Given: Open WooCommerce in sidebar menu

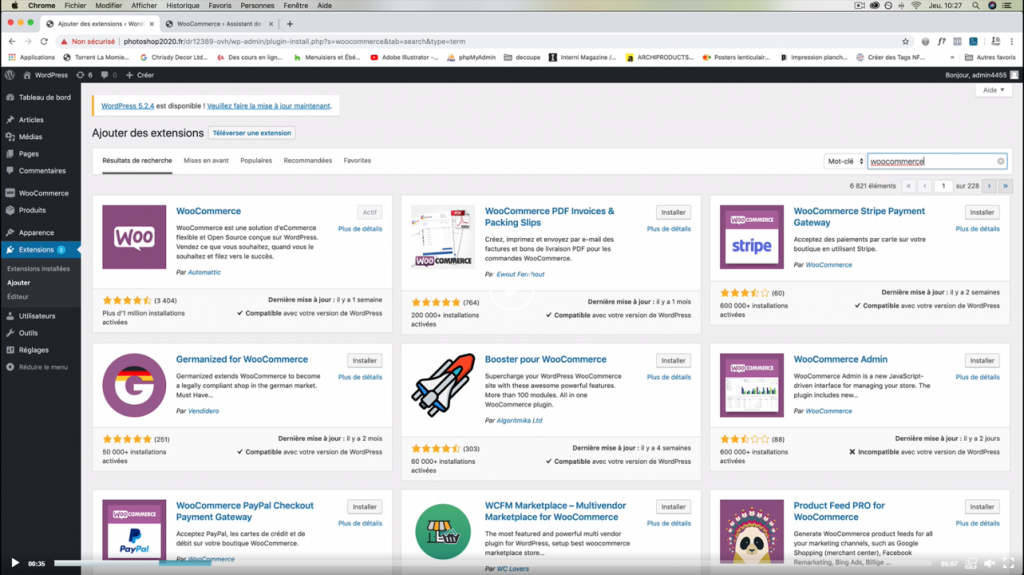Looking at the screenshot, I should 43,193.
